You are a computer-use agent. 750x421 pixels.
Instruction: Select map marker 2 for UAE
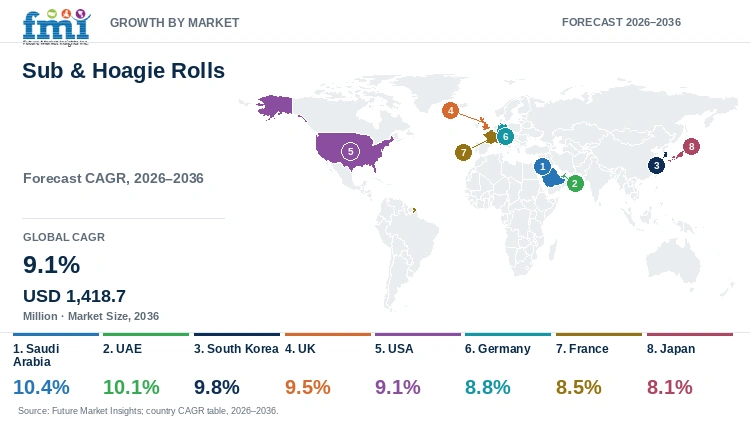(x=575, y=183)
